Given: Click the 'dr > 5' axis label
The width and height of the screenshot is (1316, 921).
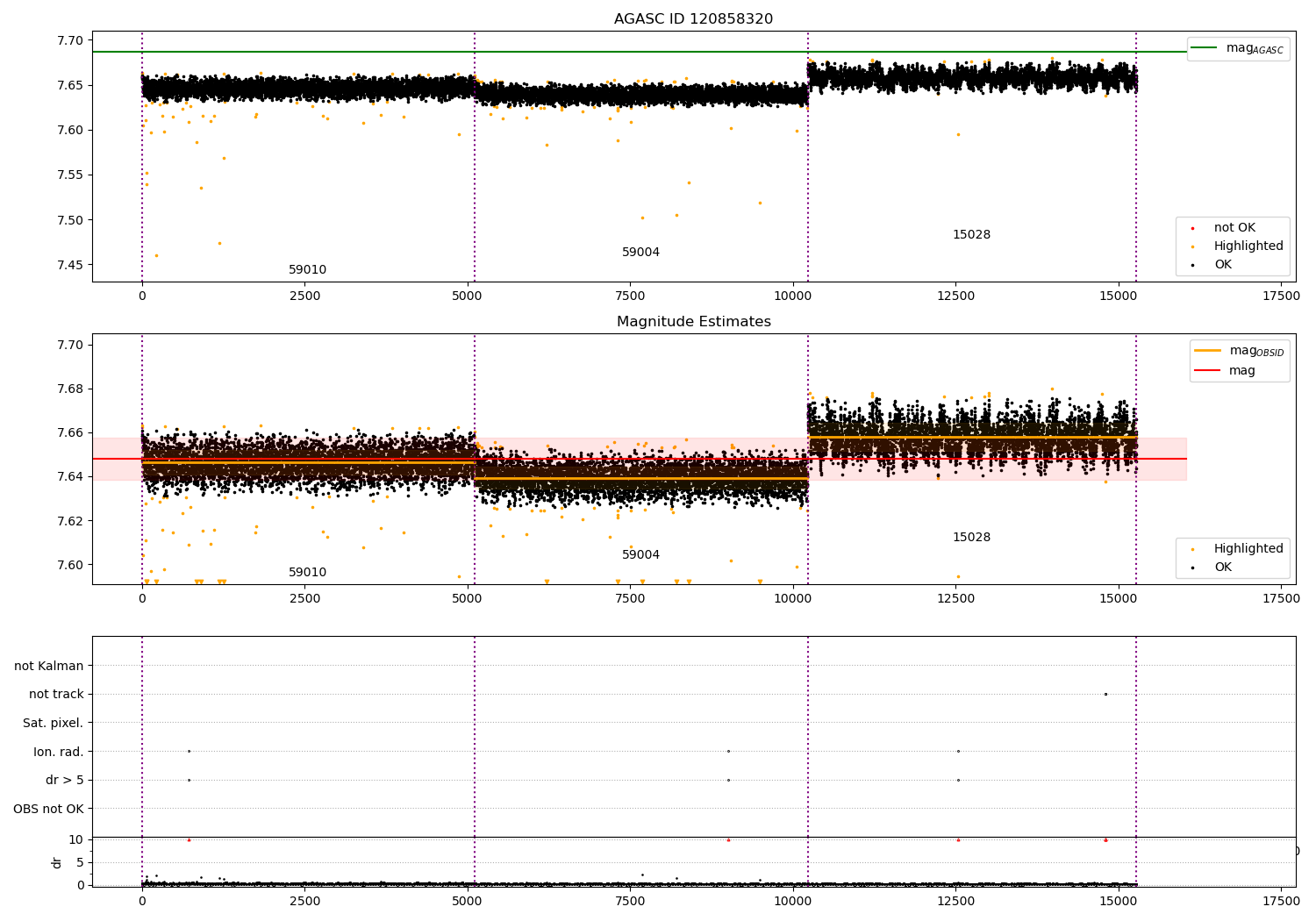Looking at the screenshot, I should point(64,781).
